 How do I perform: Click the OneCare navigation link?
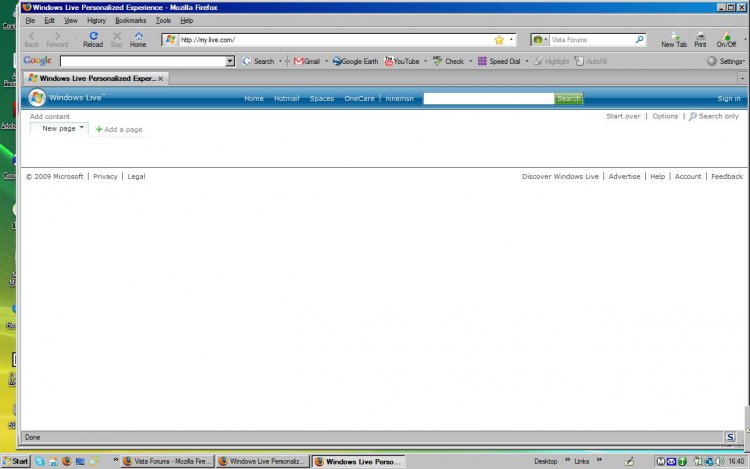coord(359,98)
